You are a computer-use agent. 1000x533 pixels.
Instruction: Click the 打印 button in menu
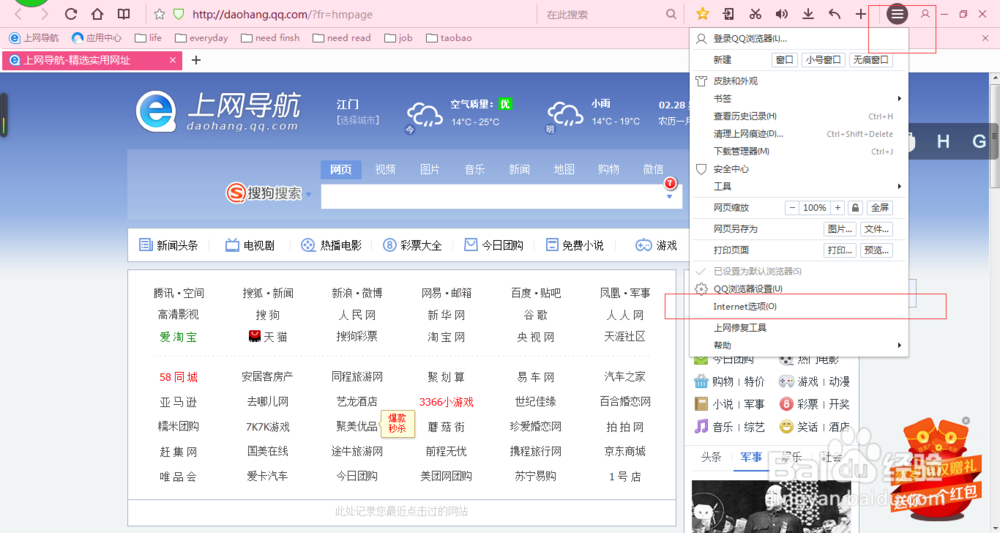[839, 250]
